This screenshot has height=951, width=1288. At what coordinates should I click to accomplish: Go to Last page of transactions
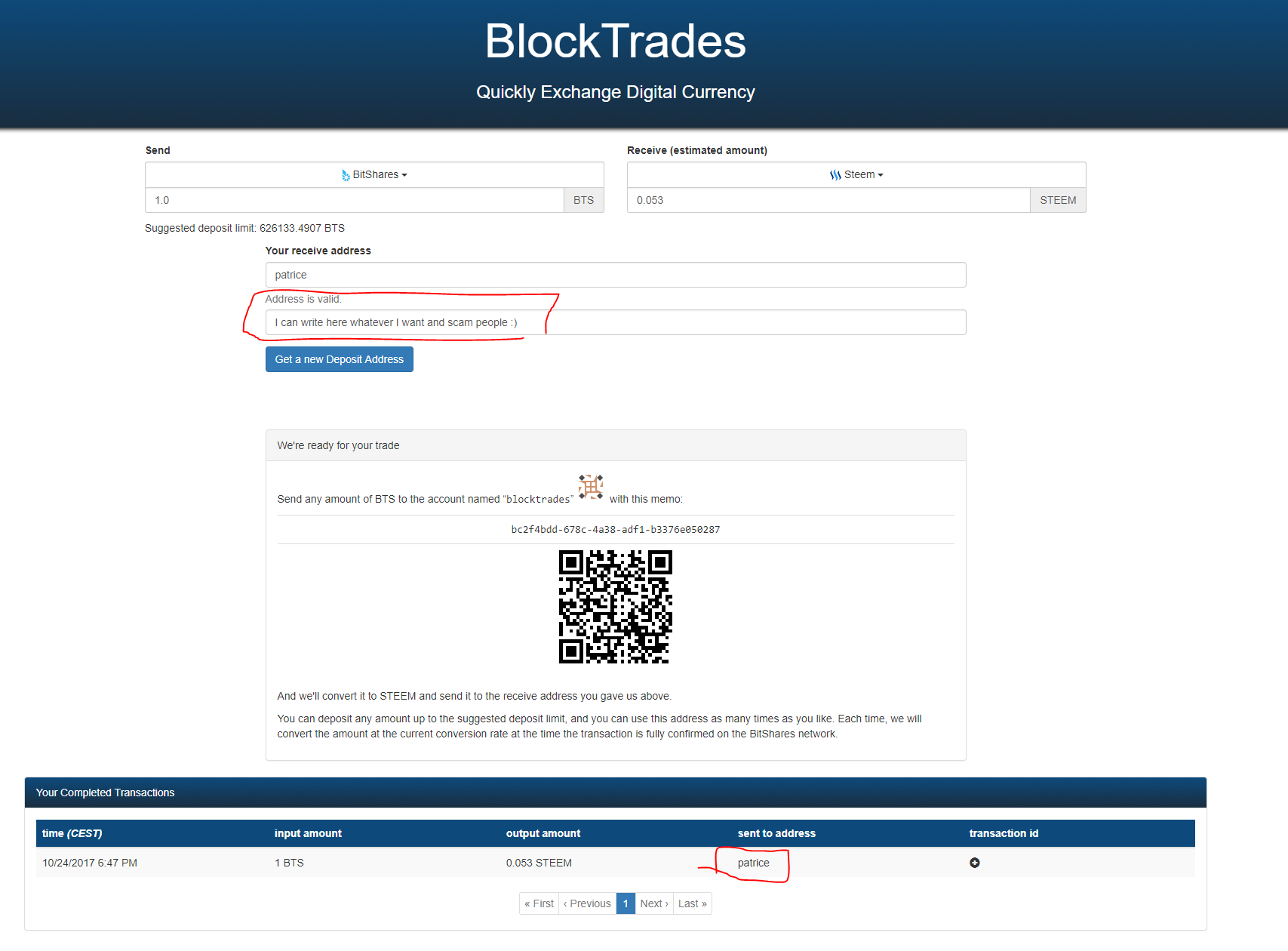pos(693,903)
